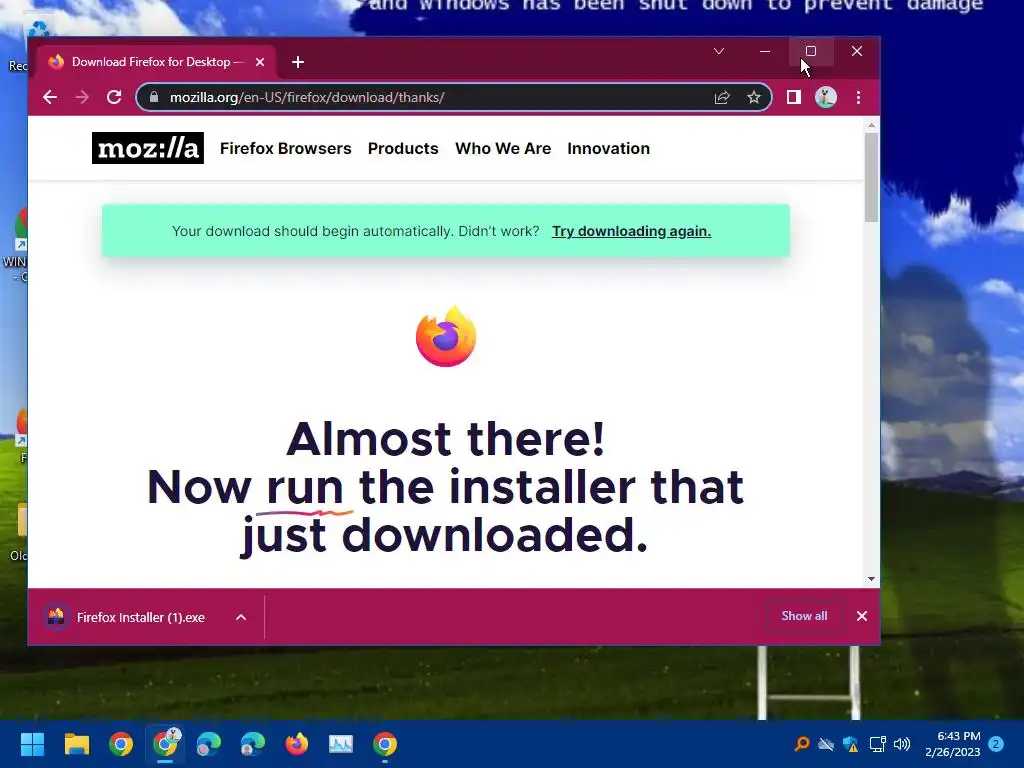The image size is (1024, 768).
Task: Click the page's vertical scrollbar thumb
Action: pos(871,176)
